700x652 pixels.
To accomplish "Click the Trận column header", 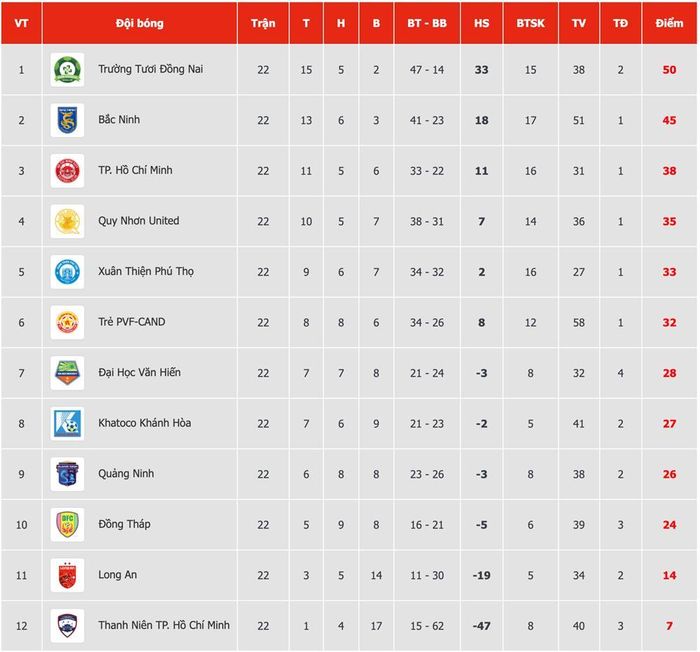I will pos(263,23).
